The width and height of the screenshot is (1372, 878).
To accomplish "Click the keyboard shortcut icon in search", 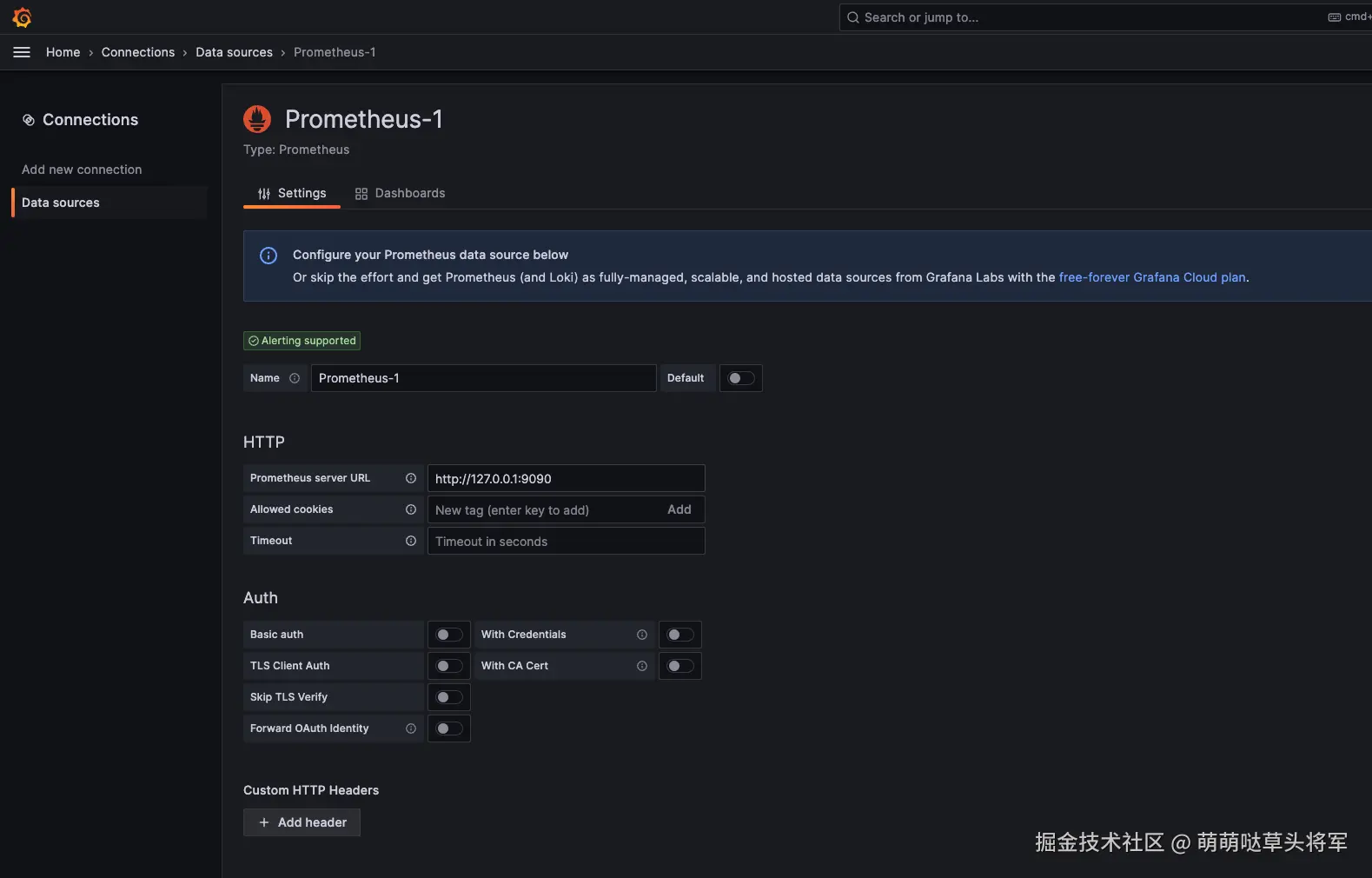I will (1335, 17).
